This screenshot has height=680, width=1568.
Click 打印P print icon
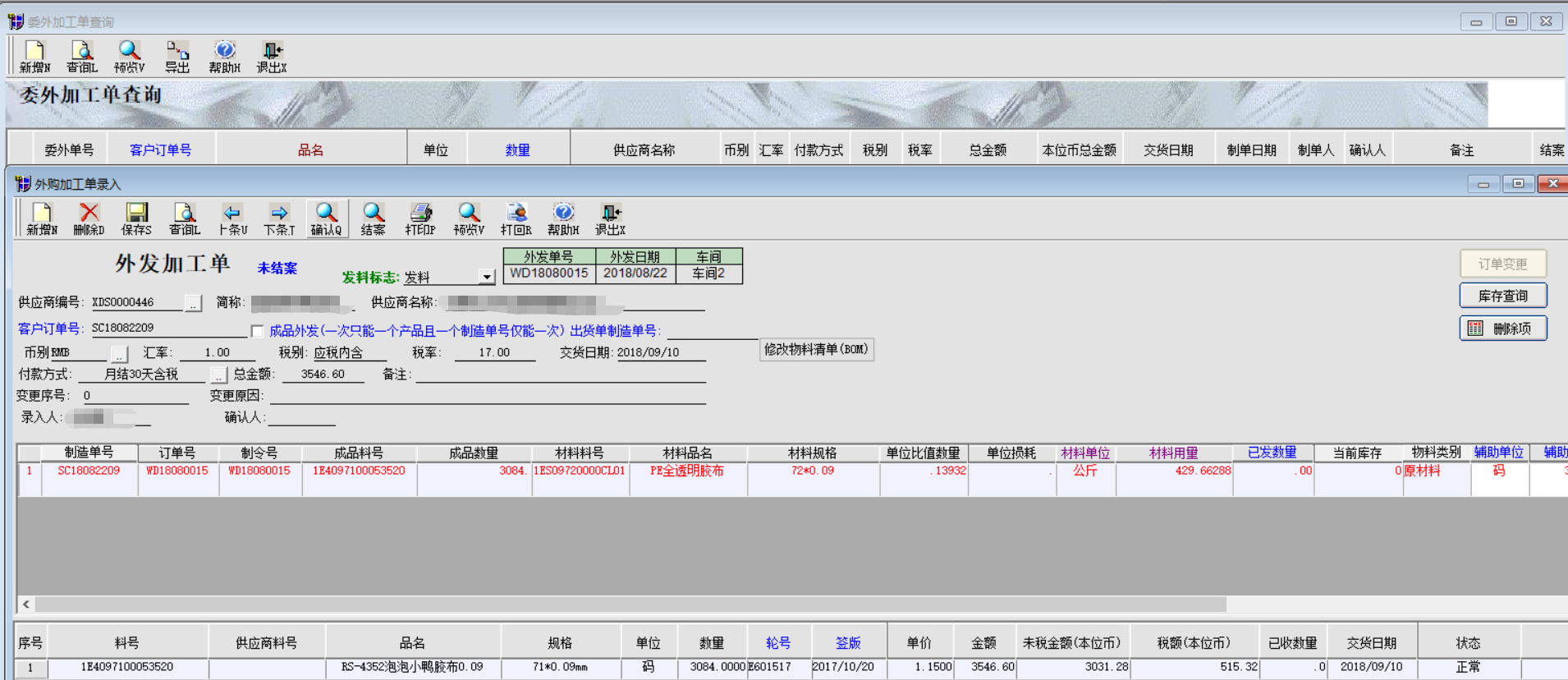tap(420, 219)
